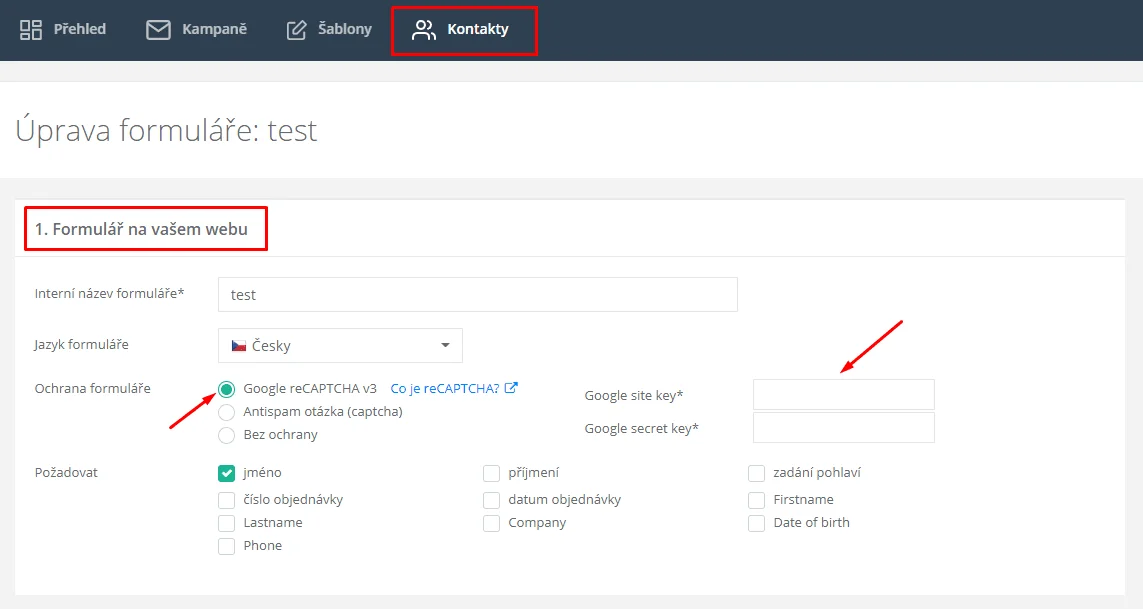This screenshot has width=1143, height=609.
Task: Click the Kontakty people icon
Action: coord(424,30)
